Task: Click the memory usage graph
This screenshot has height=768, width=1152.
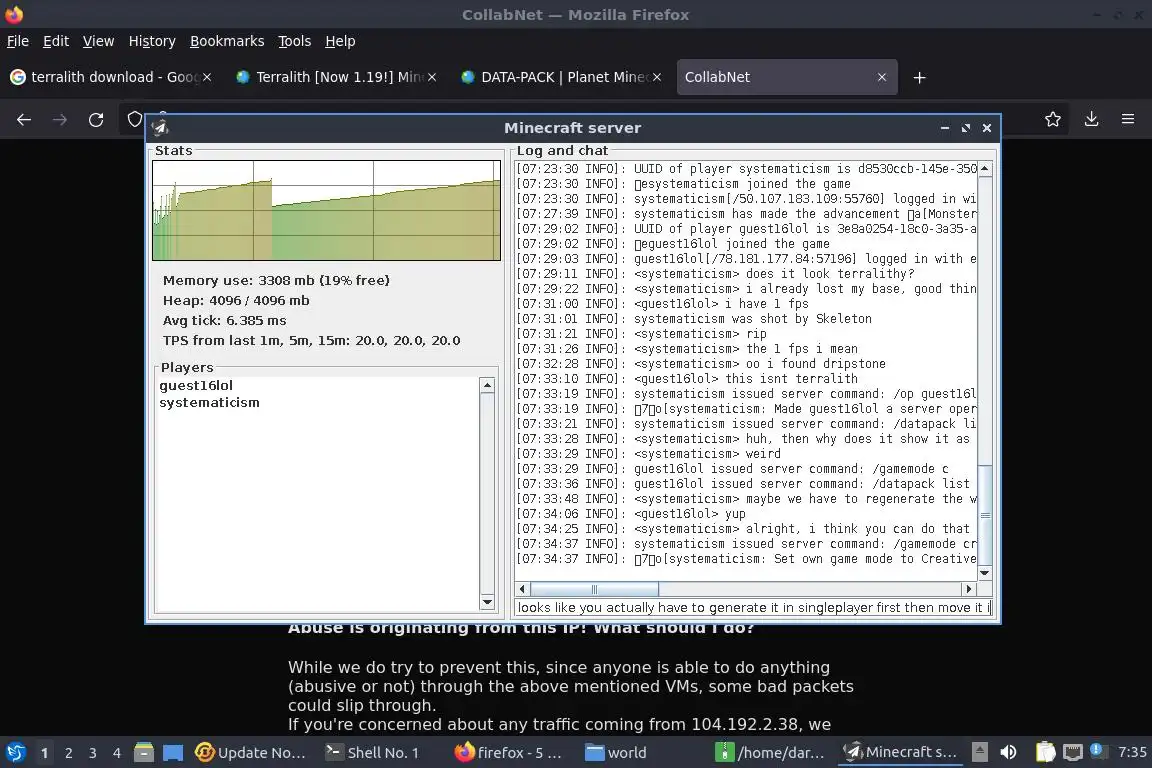Action: (x=326, y=210)
